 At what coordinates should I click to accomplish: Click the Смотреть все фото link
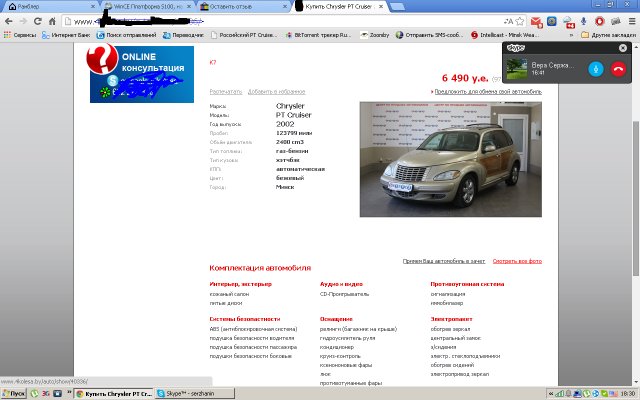(x=517, y=261)
